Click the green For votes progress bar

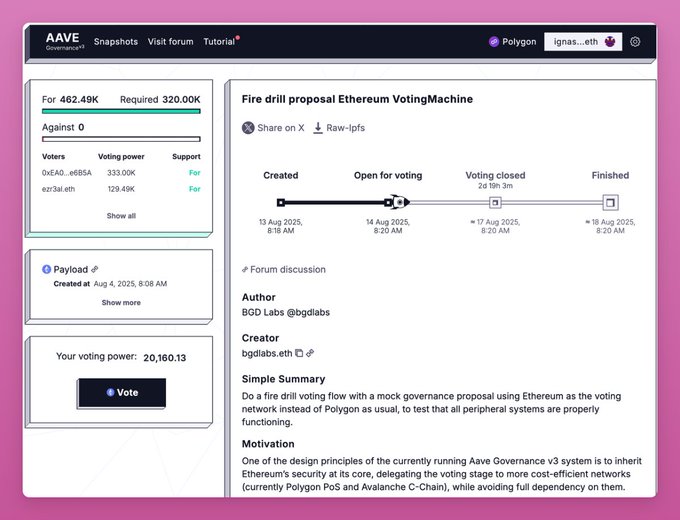tap(121, 111)
